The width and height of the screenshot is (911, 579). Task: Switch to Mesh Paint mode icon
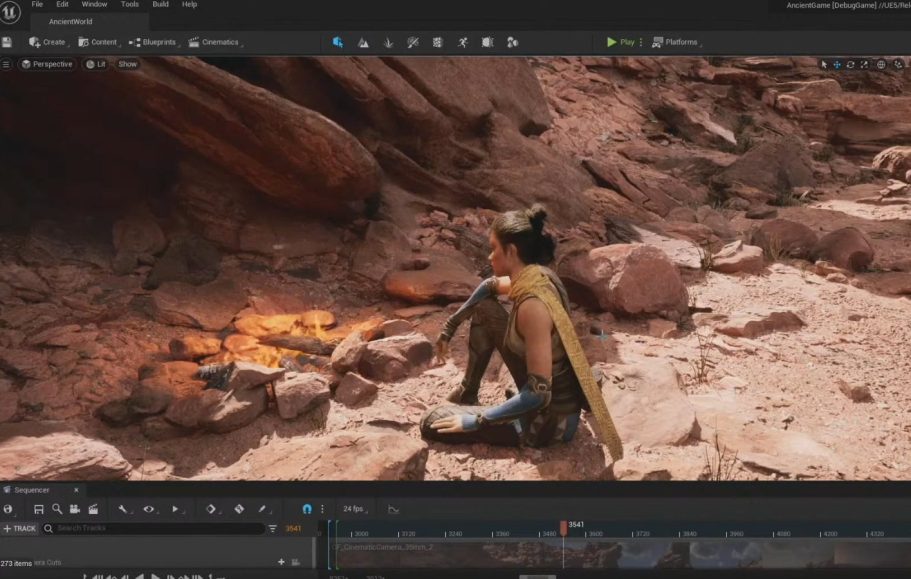[x=413, y=42]
